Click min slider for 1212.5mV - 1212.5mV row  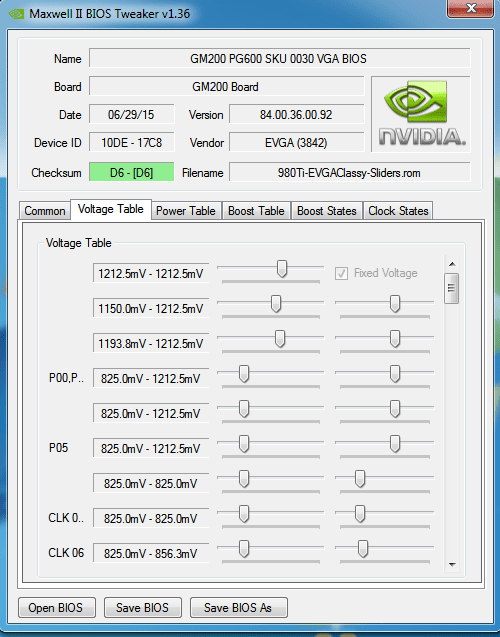281,269
